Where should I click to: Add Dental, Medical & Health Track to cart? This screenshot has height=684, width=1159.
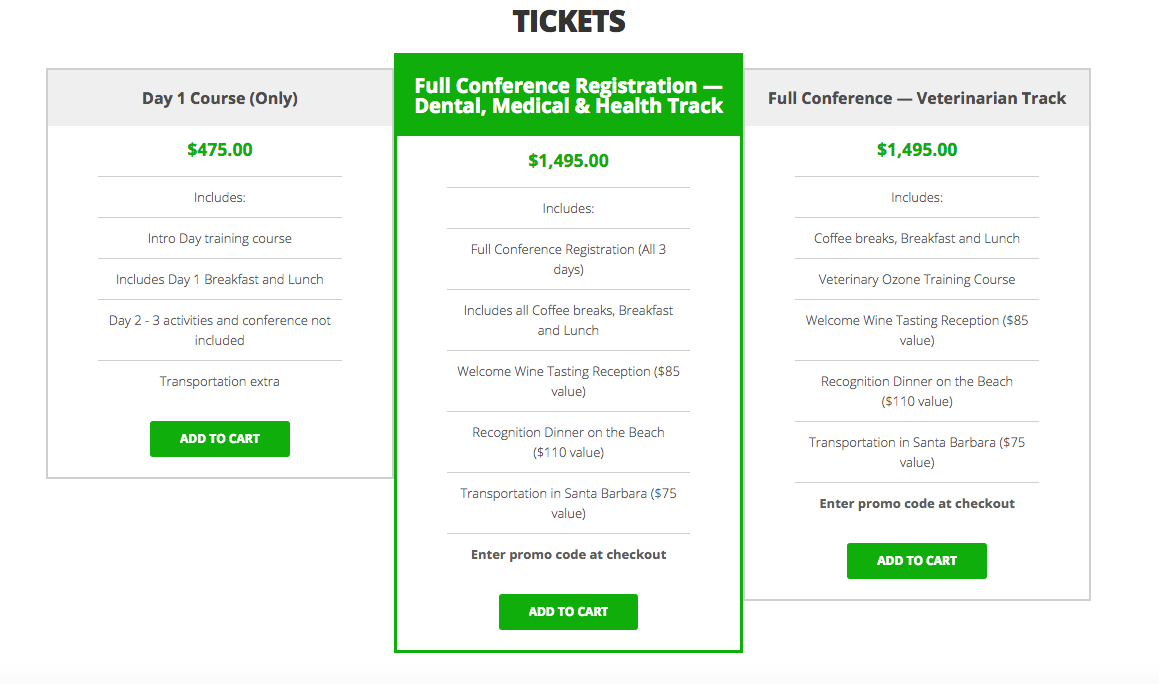click(568, 612)
